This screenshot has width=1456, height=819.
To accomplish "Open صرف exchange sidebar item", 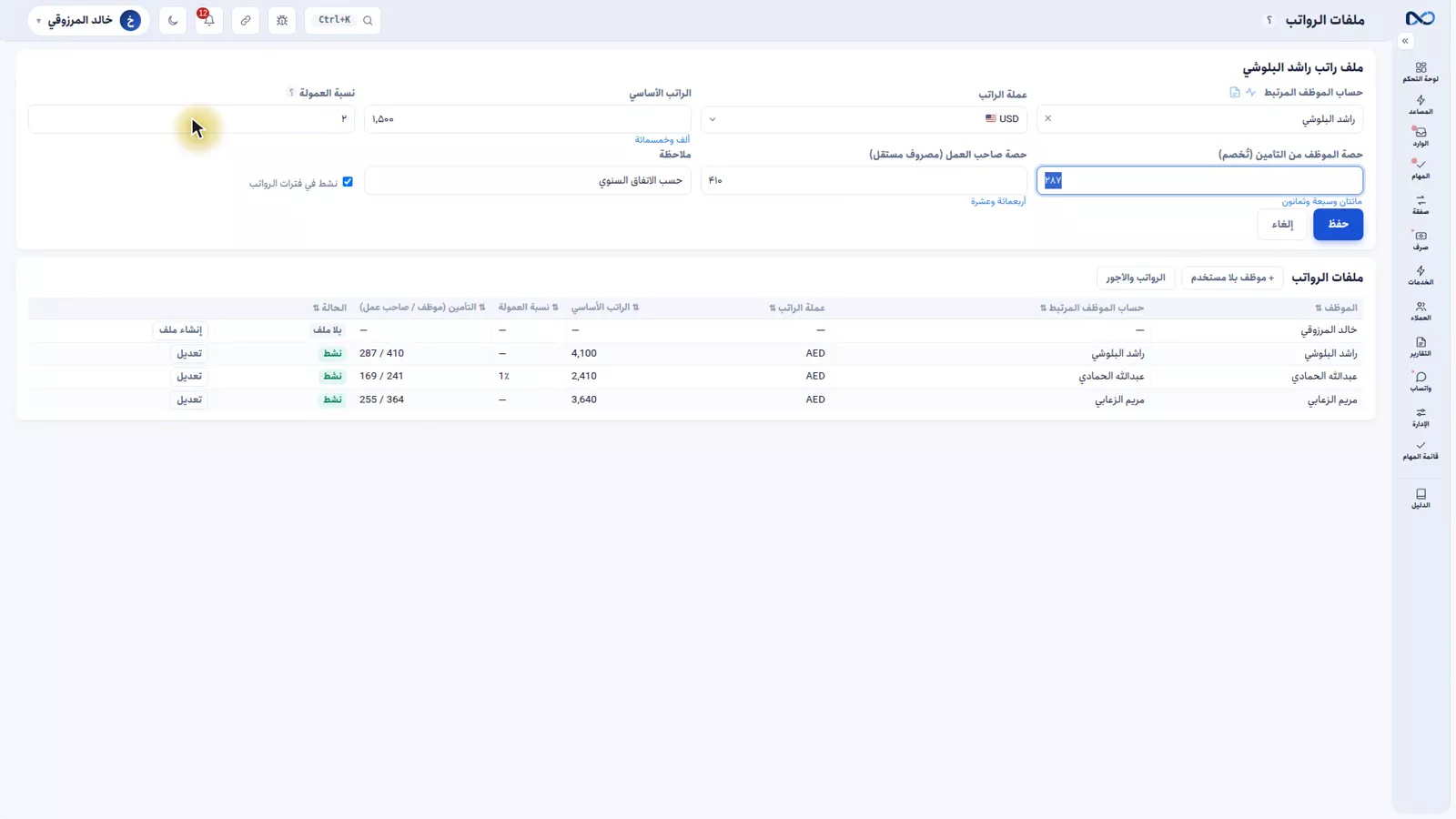I will click(x=1421, y=240).
